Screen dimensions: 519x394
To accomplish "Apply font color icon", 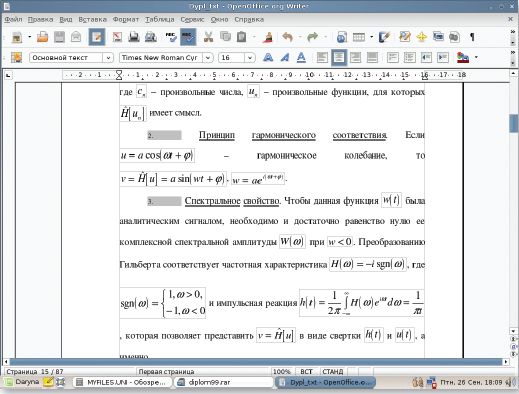I will [x=463, y=58].
